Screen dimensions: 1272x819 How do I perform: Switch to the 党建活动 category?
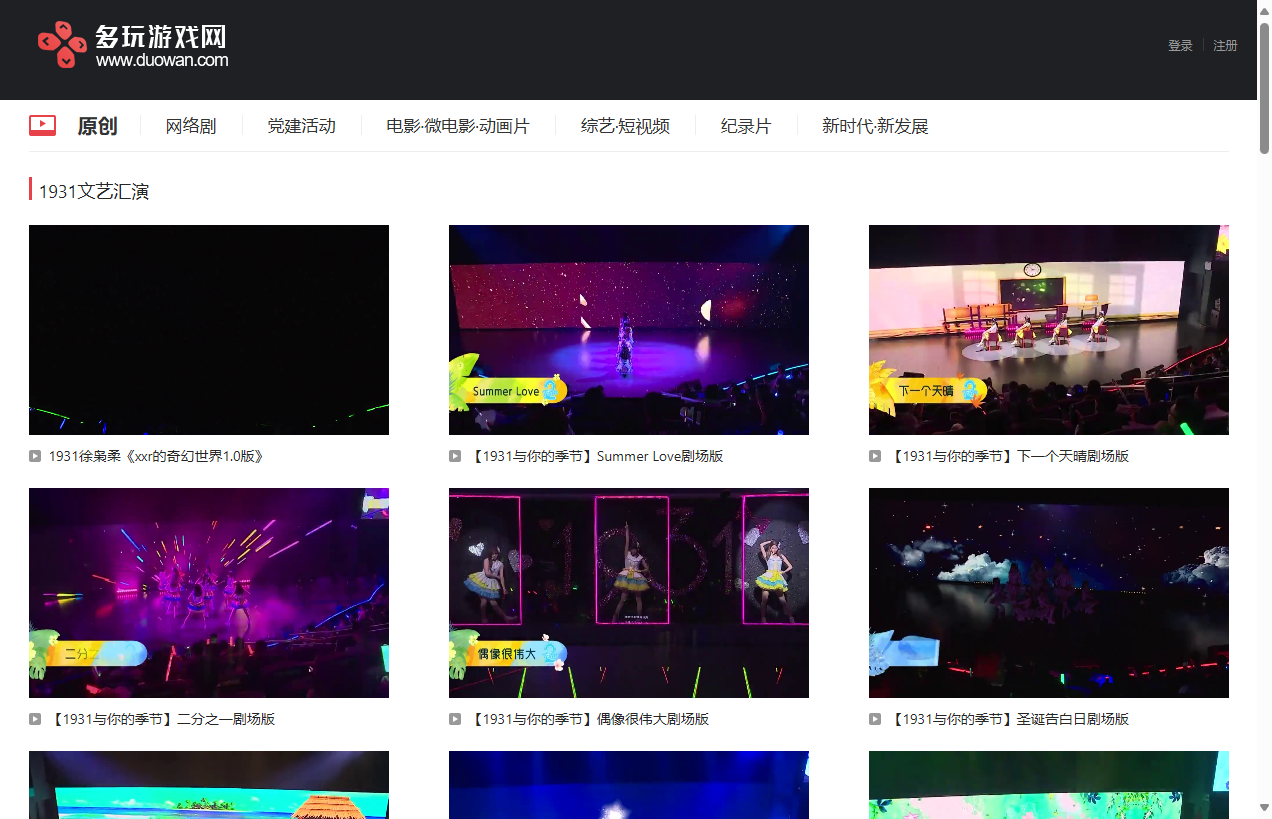click(301, 126)
